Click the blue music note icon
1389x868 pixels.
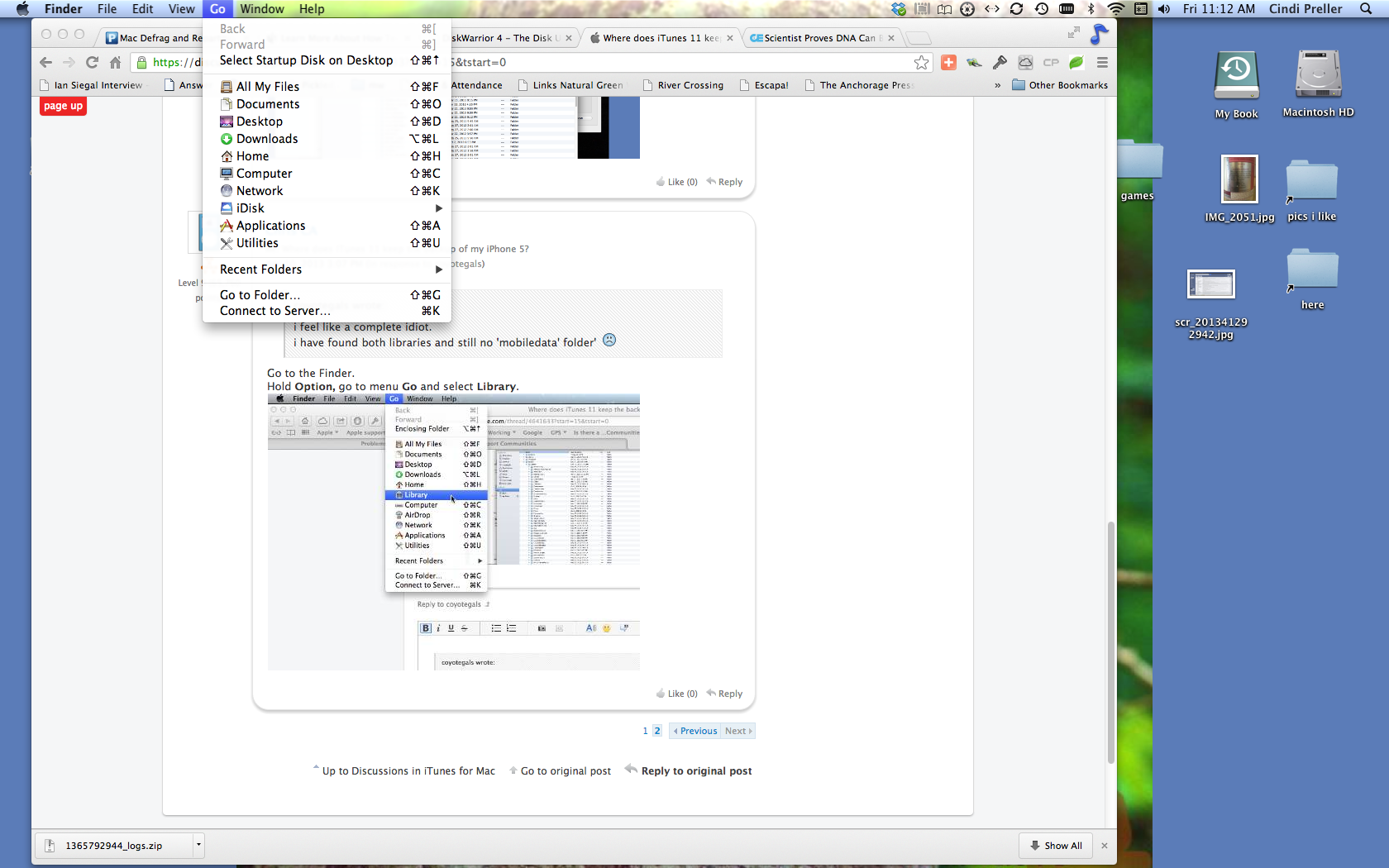tap(1099, 34)
